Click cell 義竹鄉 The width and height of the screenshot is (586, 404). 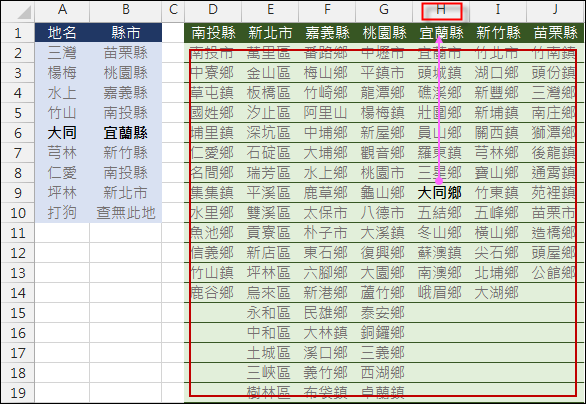coord(327,373)
